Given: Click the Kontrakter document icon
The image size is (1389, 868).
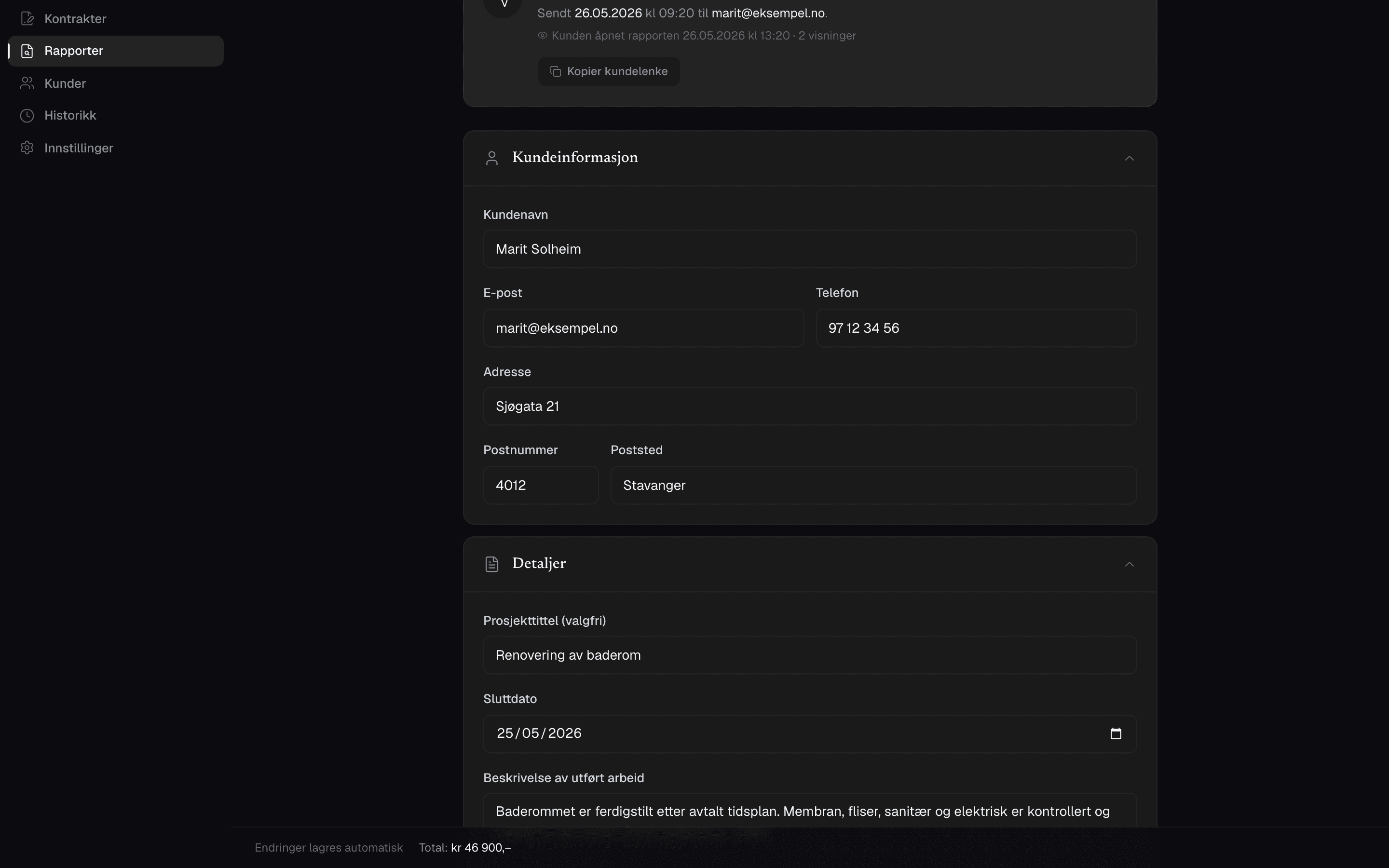Looking at the screenshot, I should [27, 19].
